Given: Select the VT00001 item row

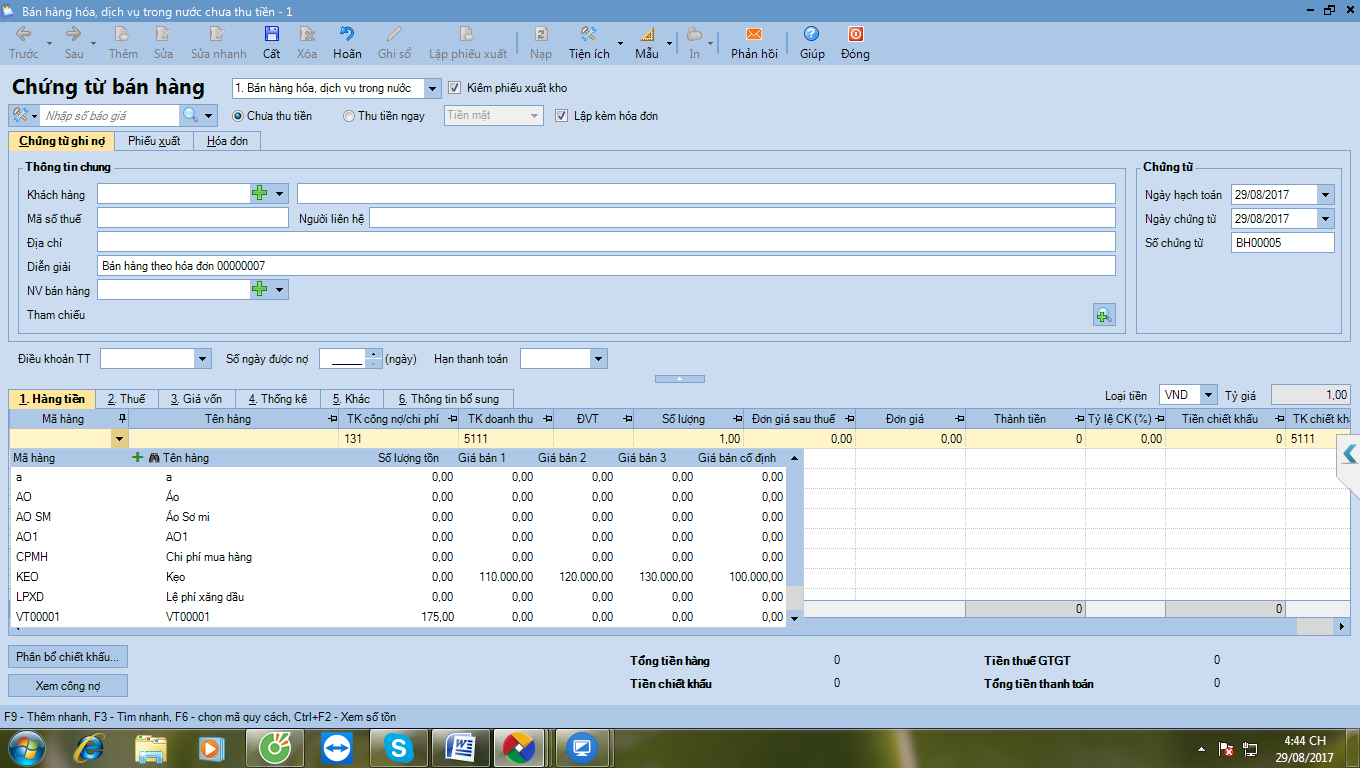Looking at the screenshot, I should [400, 617].
